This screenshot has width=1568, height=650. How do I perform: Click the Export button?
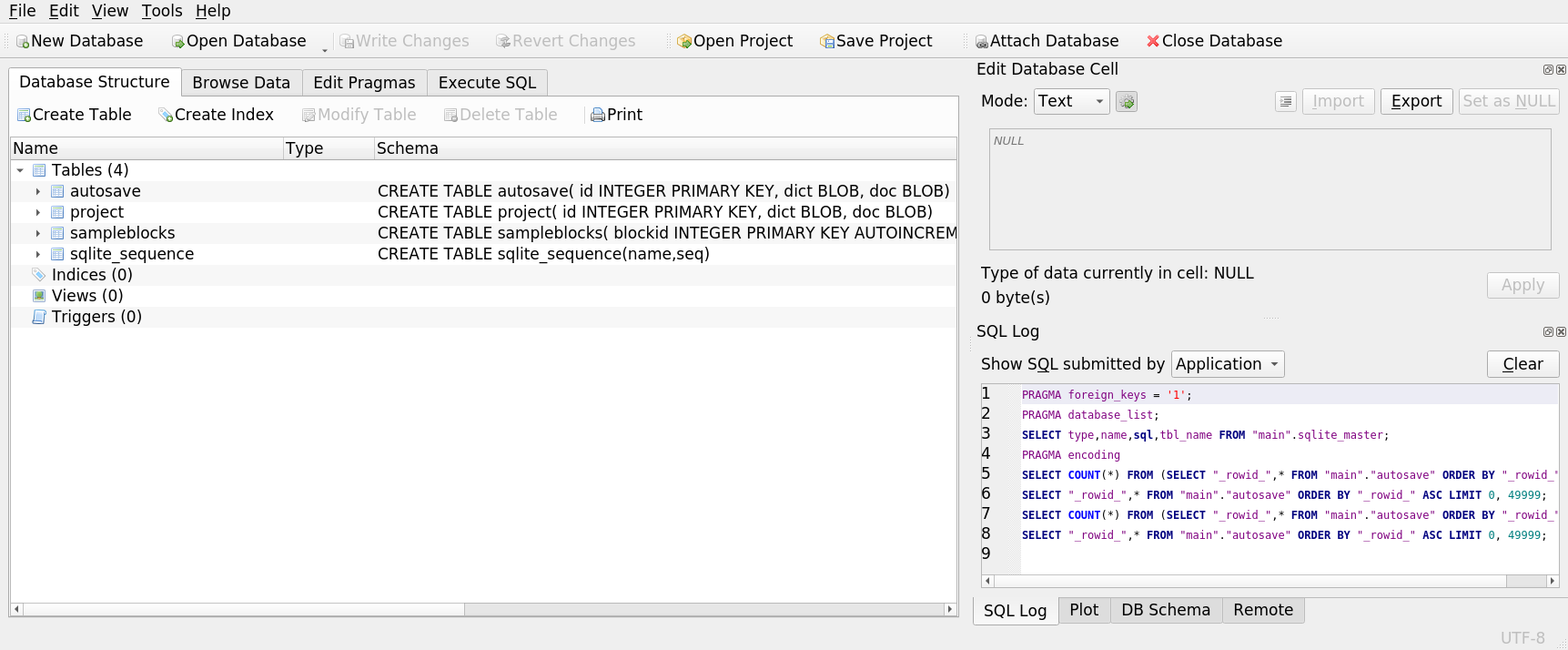coord(1416,102)
